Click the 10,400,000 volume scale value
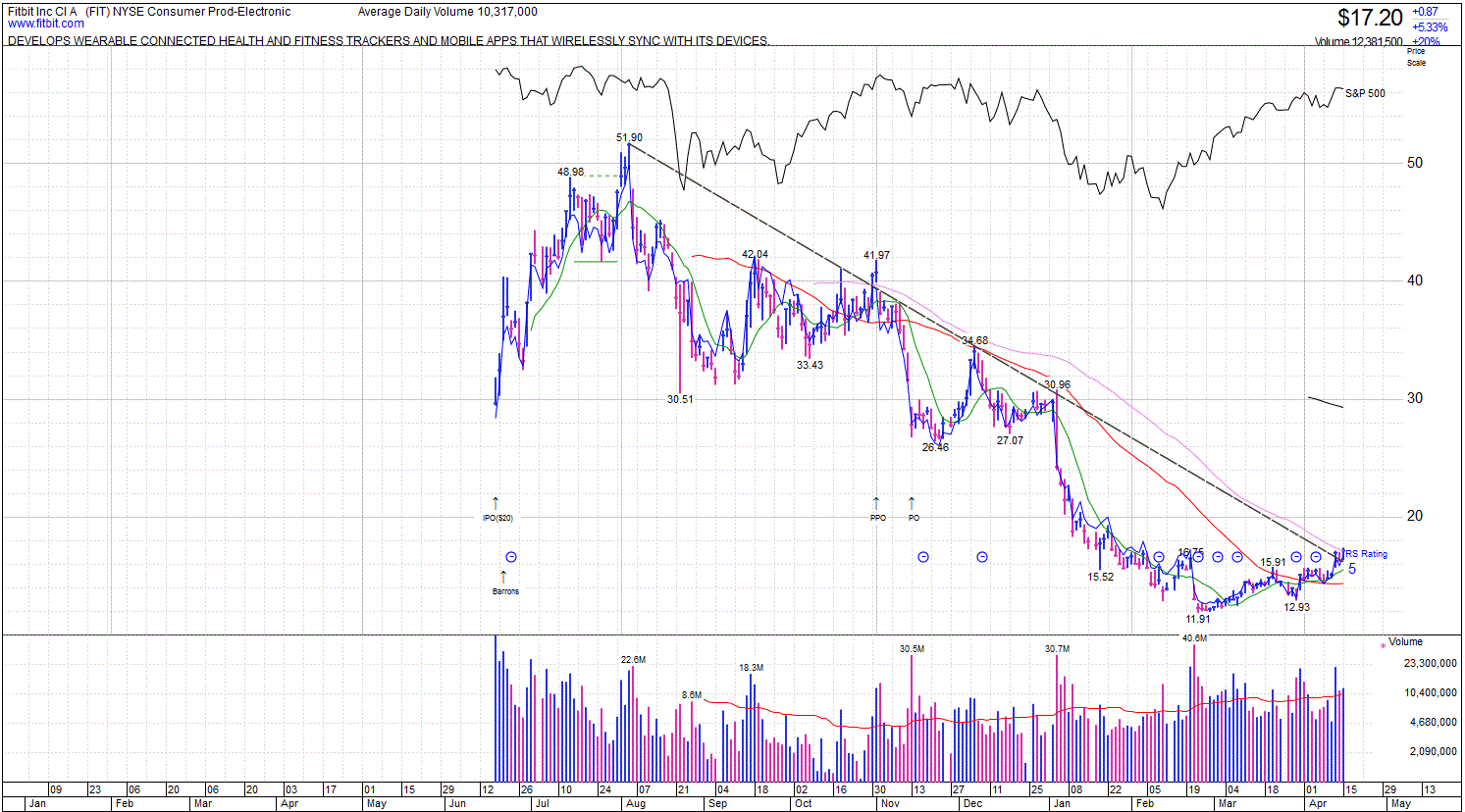The width and height of the screenshot is (1465, 812). click(1430, 693)
